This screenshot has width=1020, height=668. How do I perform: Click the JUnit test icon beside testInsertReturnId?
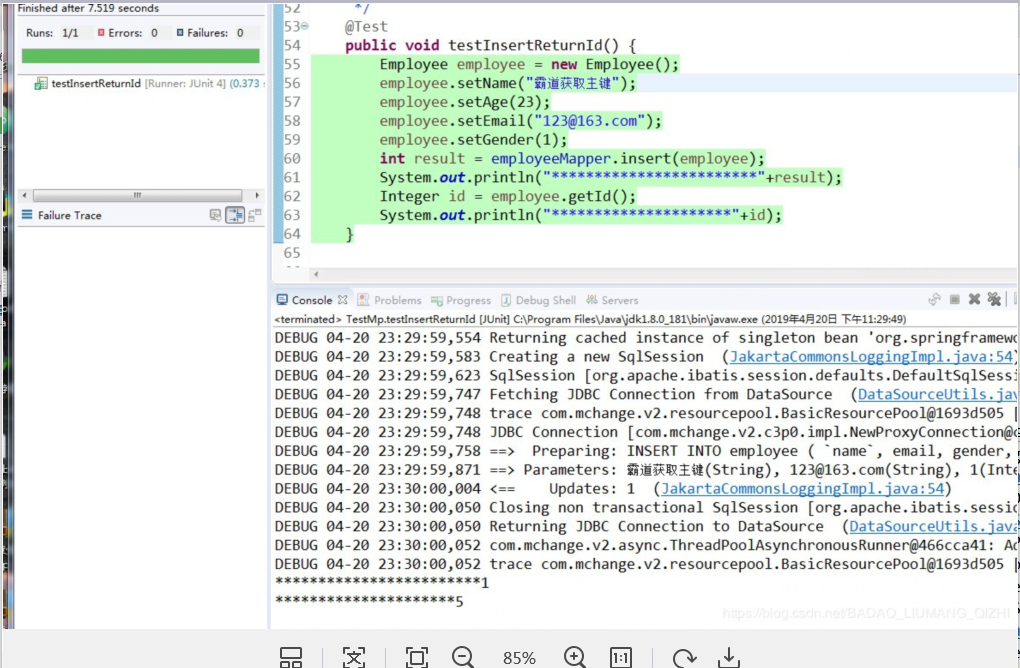click(x=40, y=83)
